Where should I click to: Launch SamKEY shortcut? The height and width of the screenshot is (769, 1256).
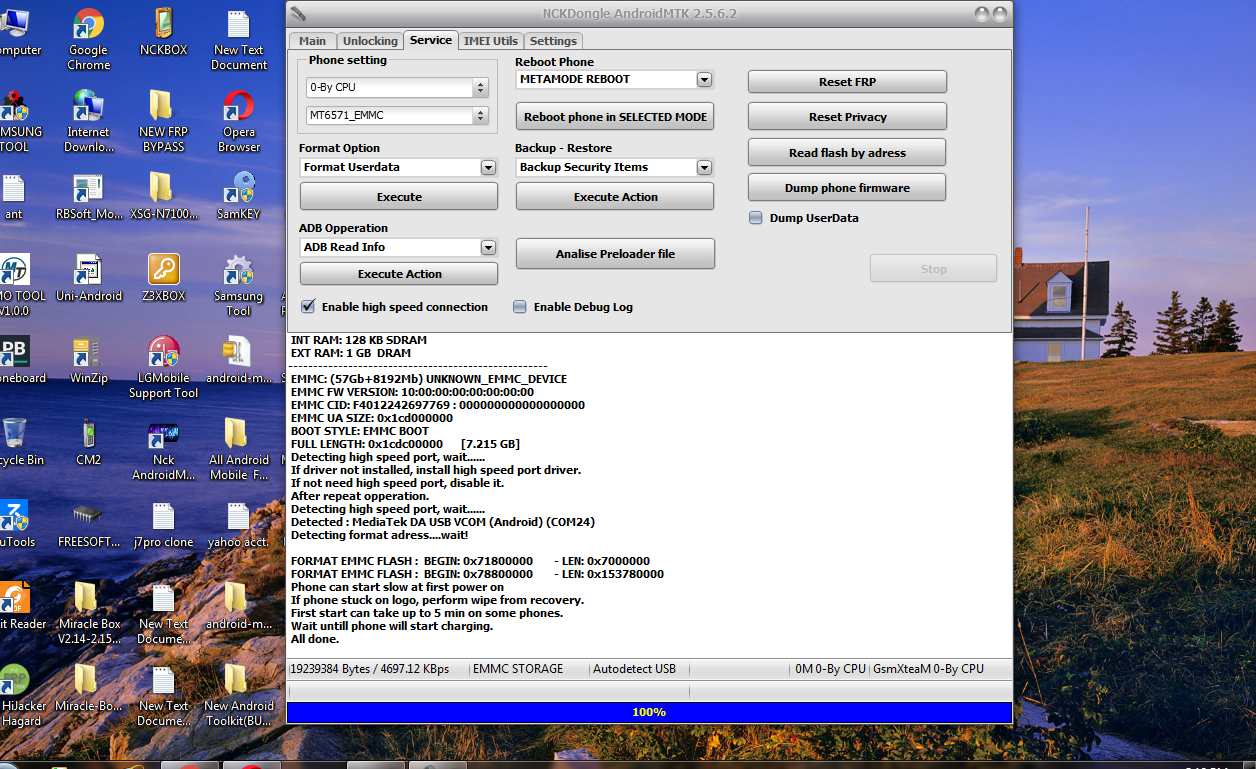click(239, 196)
